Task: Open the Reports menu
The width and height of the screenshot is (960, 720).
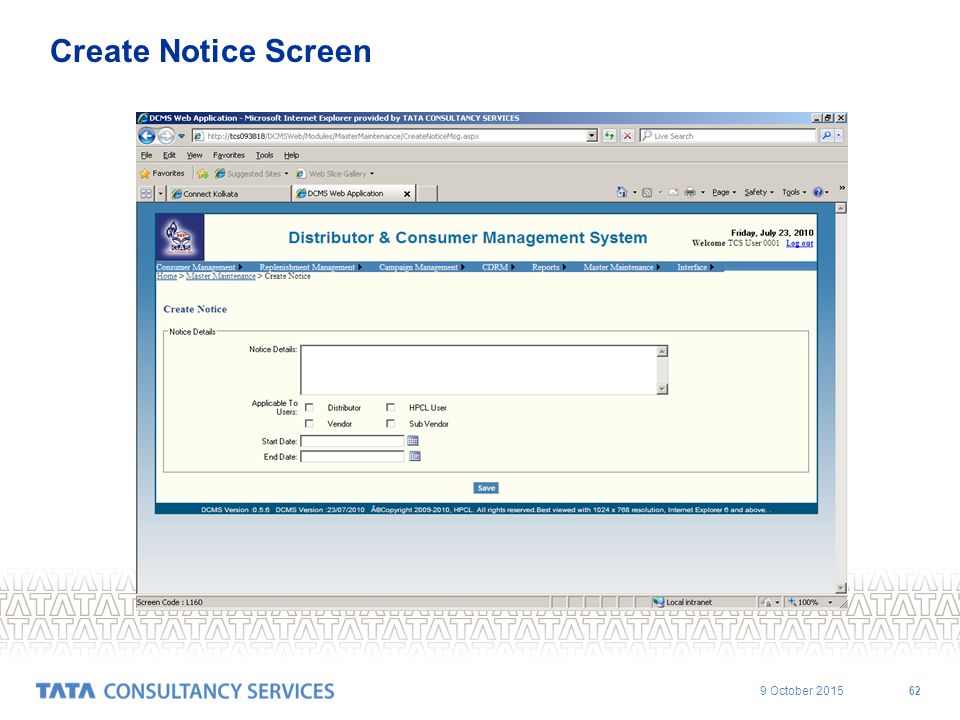Action: pos(549,267)
